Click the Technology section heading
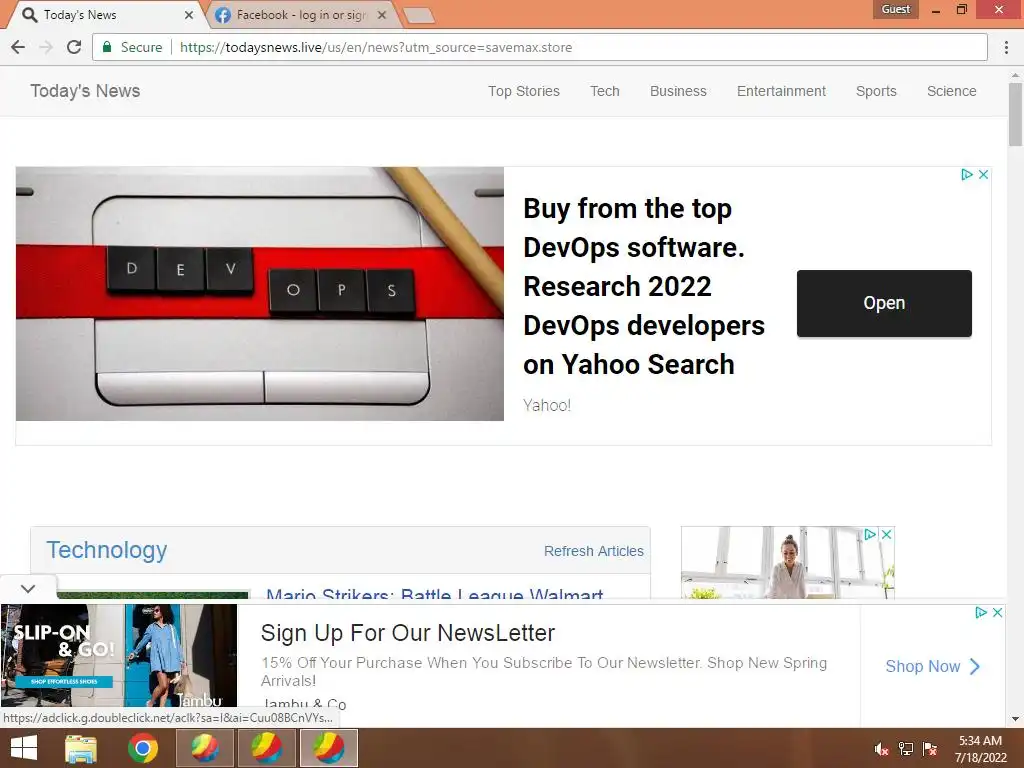The height and width of the screenshot is (768, 1024). tap(106, 550)
